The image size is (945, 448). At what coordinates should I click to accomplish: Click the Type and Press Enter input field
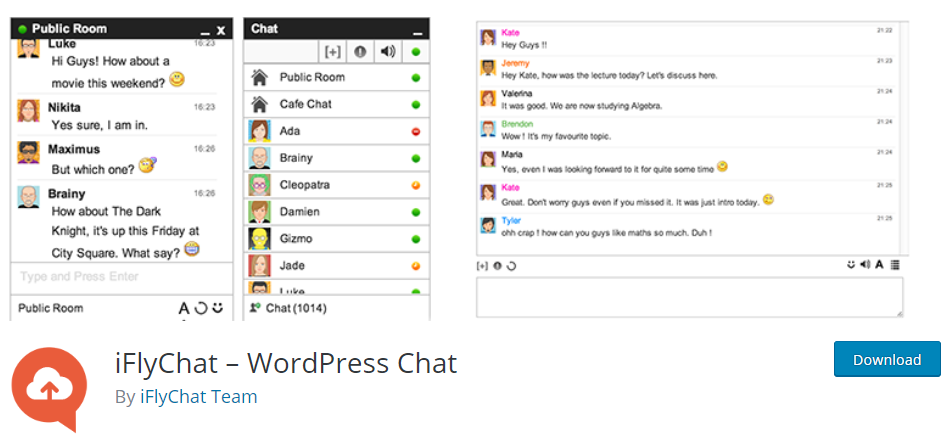[121, 277]
